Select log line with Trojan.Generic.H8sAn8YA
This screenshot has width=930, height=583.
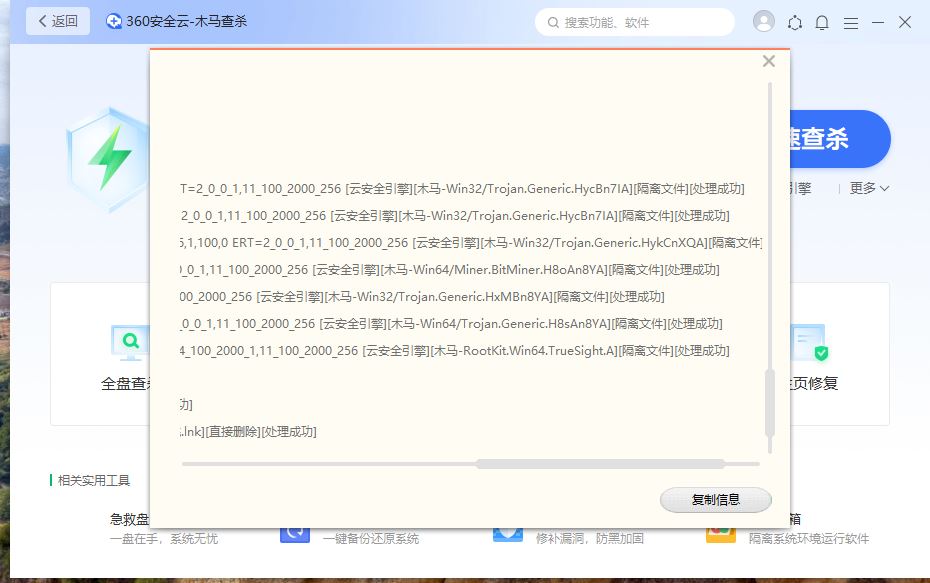click(x=451, y=324)
